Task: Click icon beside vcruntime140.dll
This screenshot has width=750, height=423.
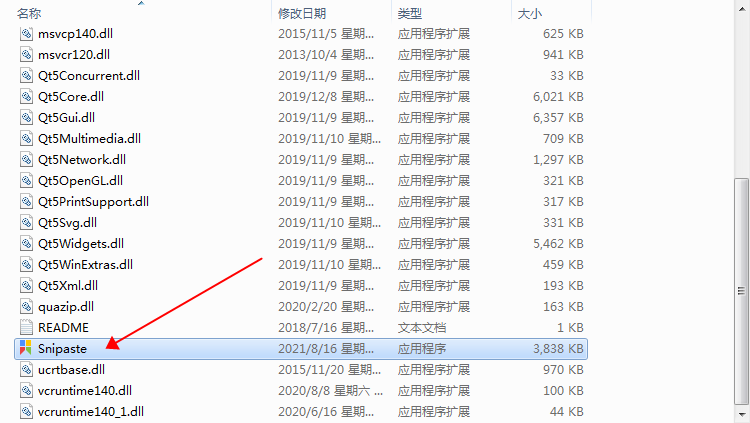Action: coord(26,391)
